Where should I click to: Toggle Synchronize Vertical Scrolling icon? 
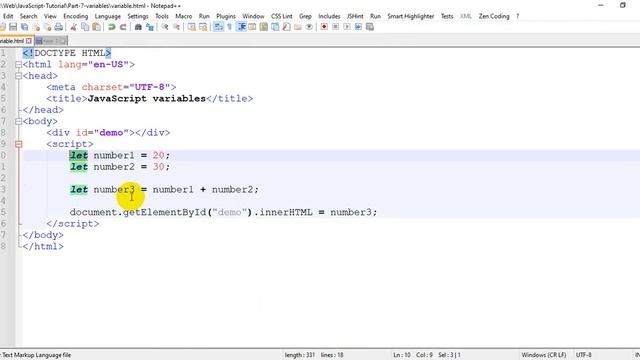click(x=191, y=27)
